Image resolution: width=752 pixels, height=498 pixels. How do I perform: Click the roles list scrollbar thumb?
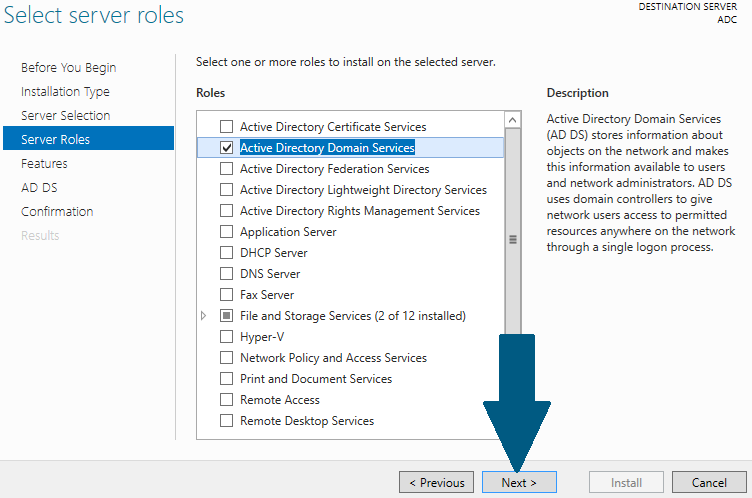point(513,231)
